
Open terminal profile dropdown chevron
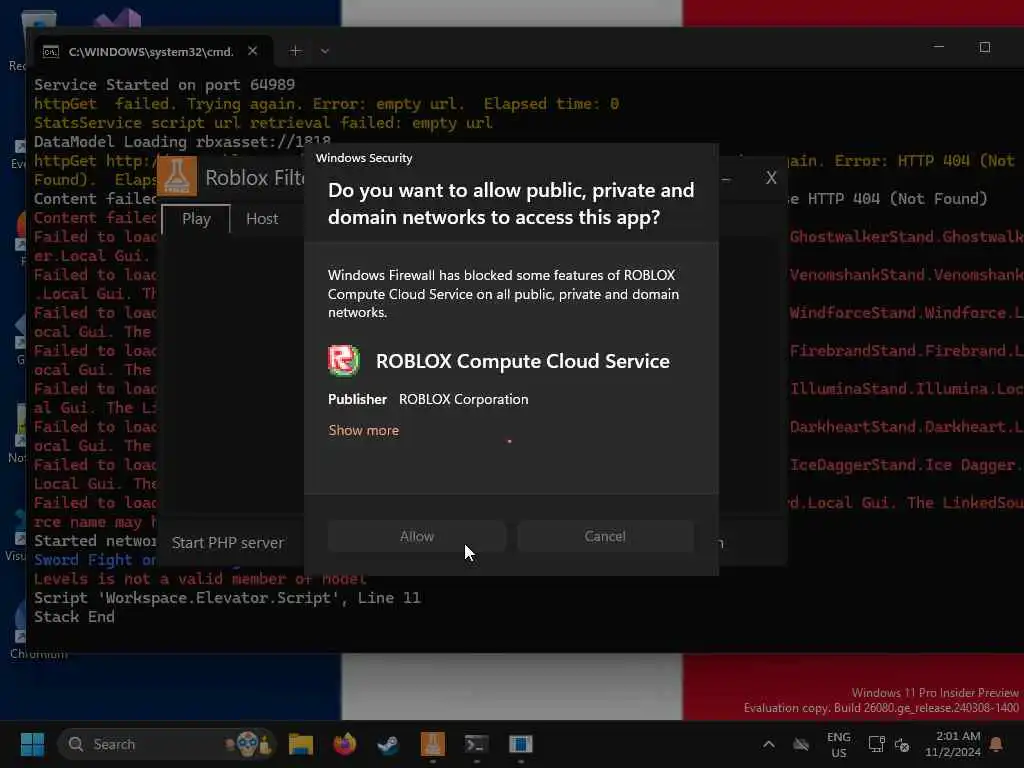pos(325,51)
